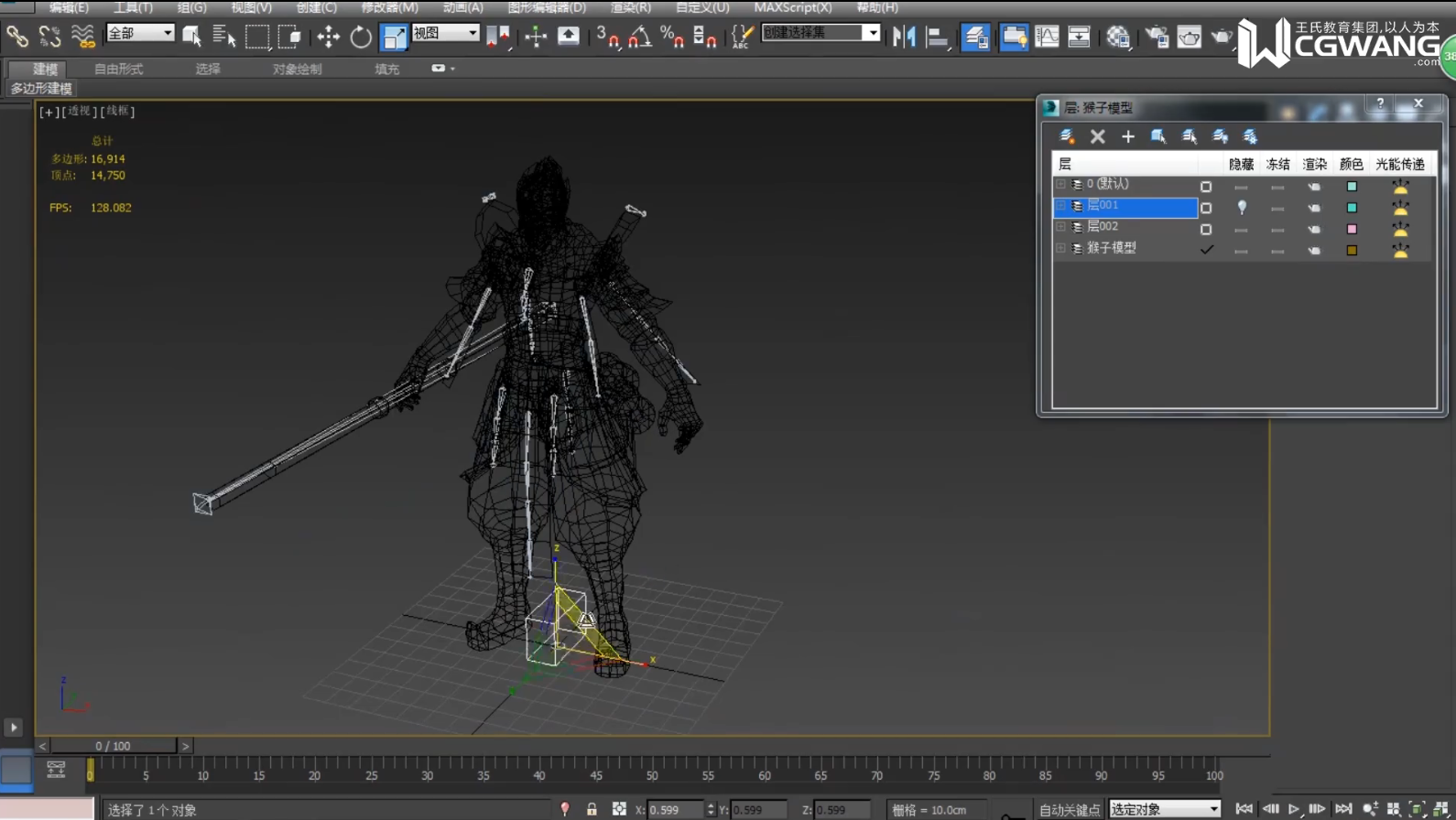Click Edit Named Selection Sets icon
Image resolution: width=1456 pixels, height=820 pixels.
[x=741, y=37]
